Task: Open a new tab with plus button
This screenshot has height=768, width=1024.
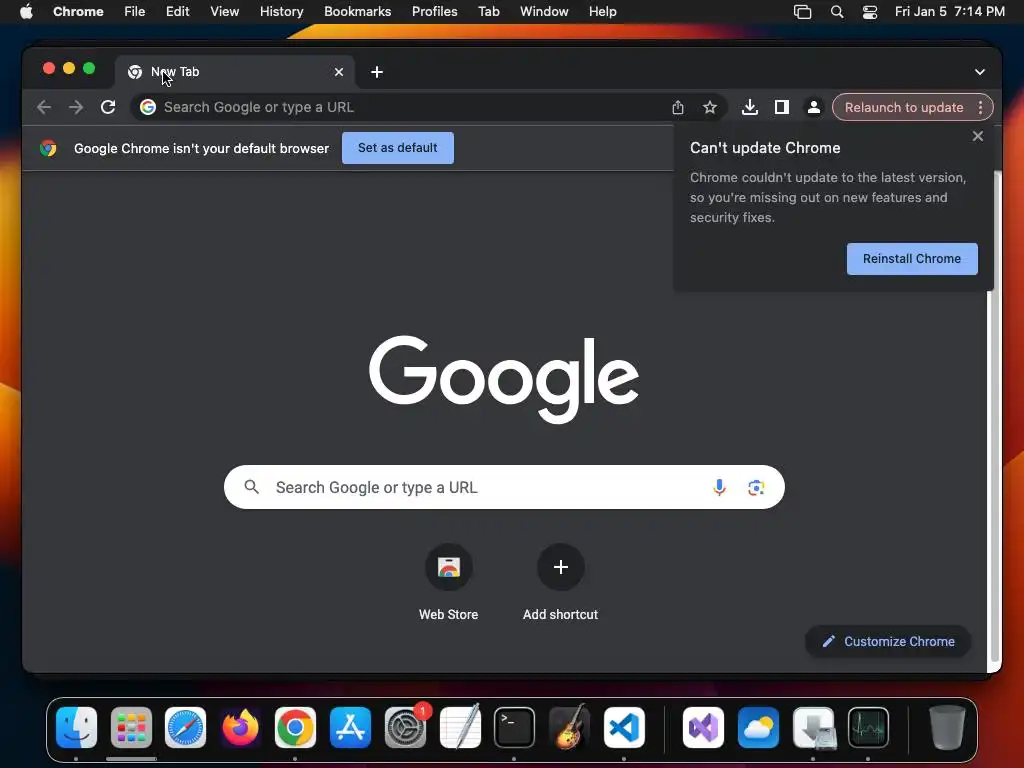Action: click(377, 72)
